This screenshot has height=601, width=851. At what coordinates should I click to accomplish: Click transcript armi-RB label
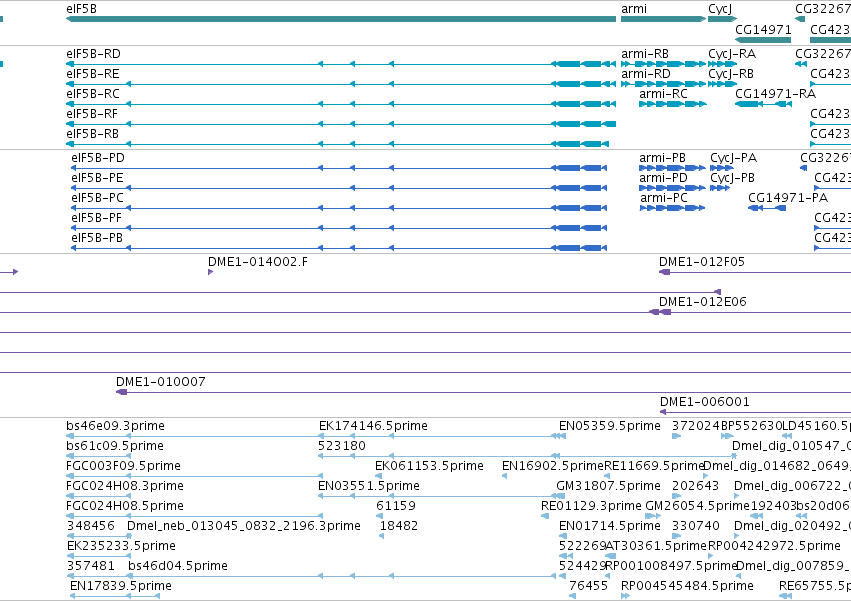[x=645, y=54]
